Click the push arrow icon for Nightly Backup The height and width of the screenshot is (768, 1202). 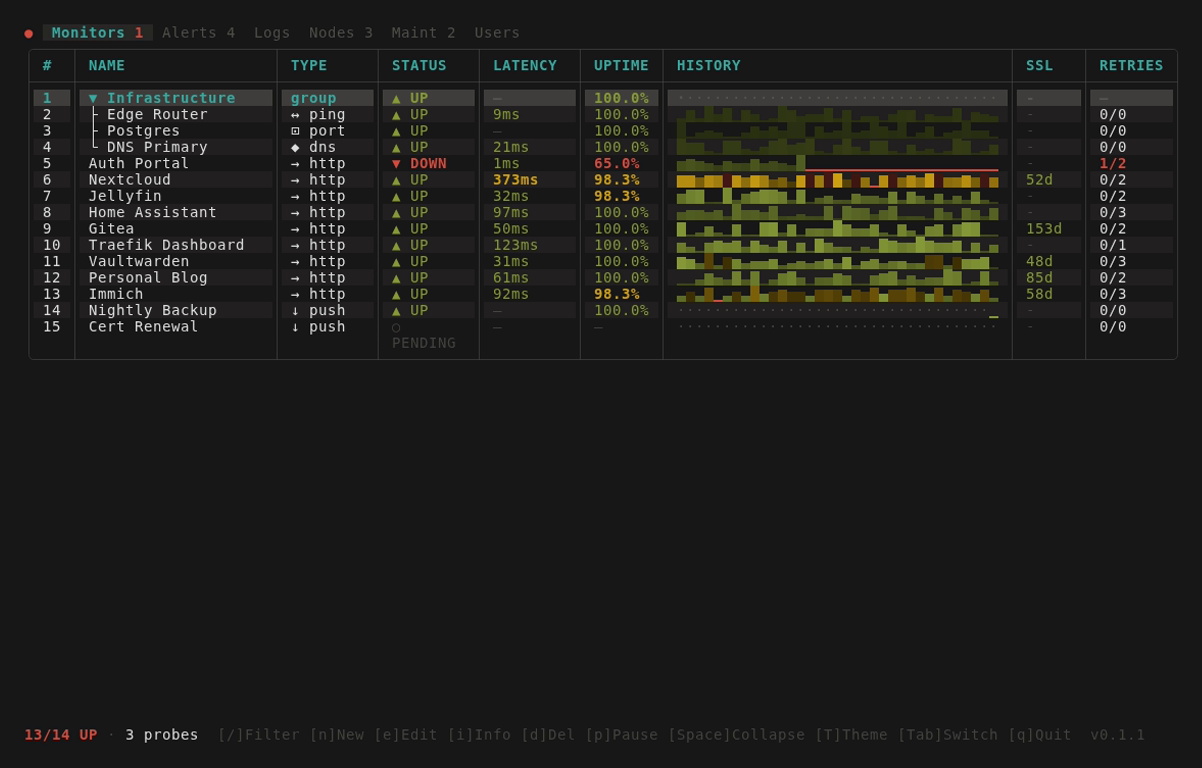click(295, 310)
